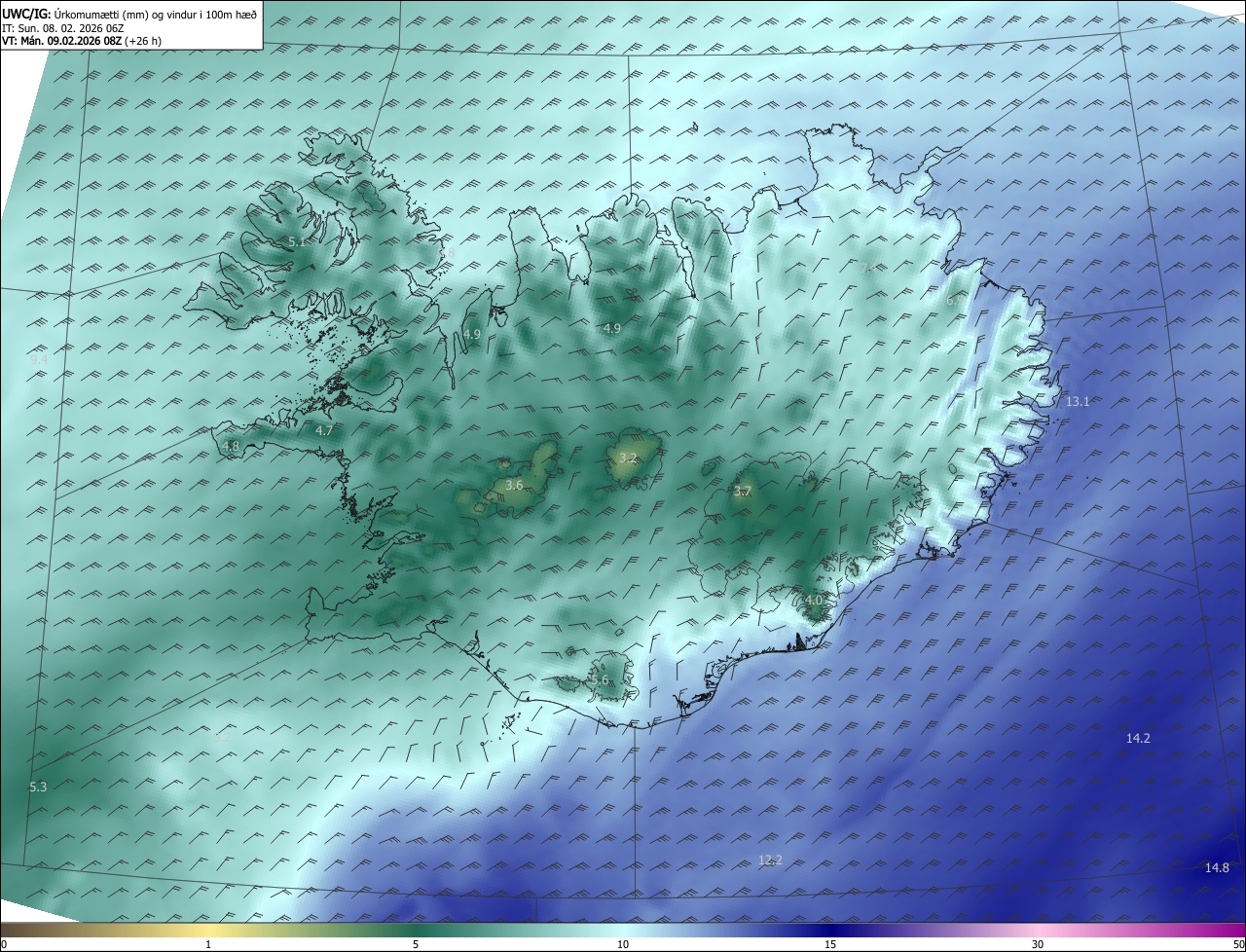Image resolution: width=1246 pixels, height=952 pixels.
Task: Click the 10 tick label on the scale
Action: point(623,944)
